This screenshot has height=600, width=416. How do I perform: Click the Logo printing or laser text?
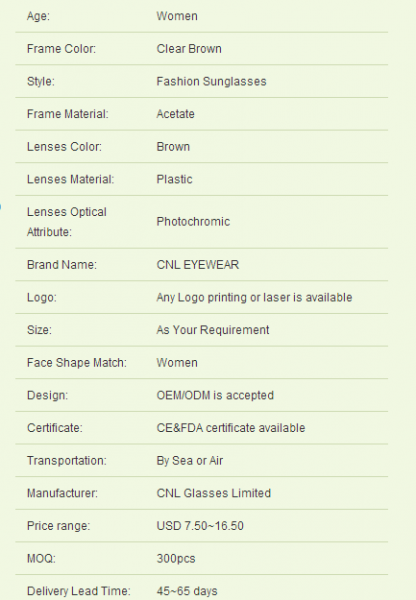(254, 298)
